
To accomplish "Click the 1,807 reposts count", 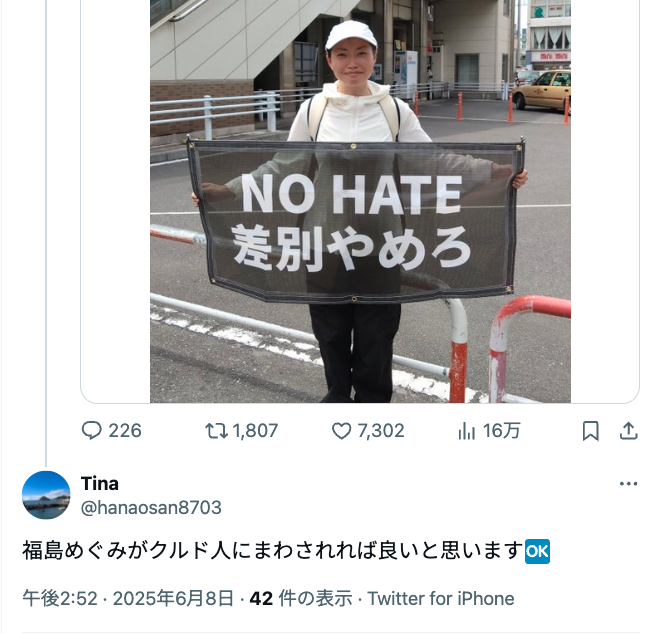I will point(255,431).
